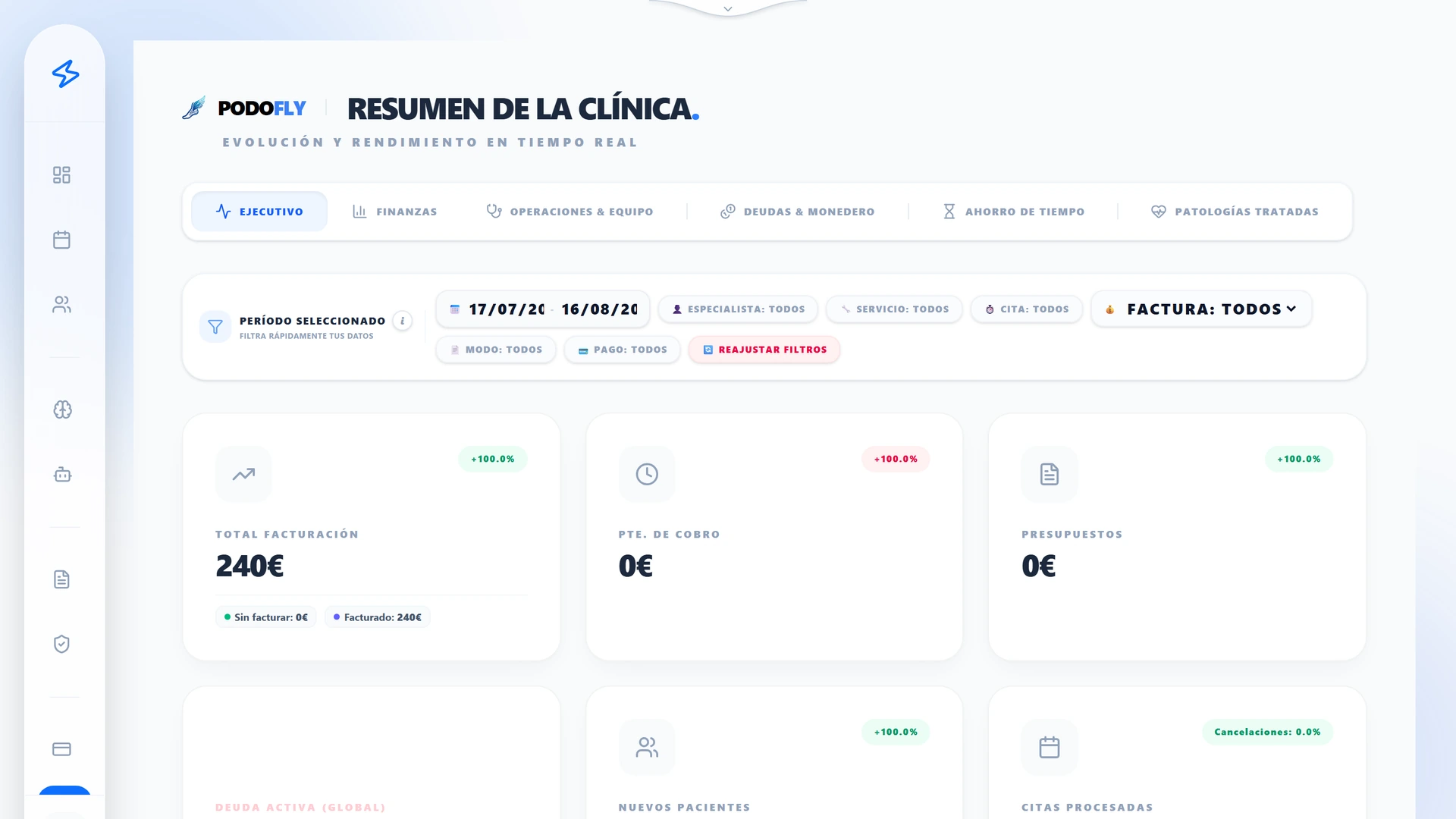Open the shield check icon in sidebar
The image size is (1456, 819).
click(x=61, y=644)
